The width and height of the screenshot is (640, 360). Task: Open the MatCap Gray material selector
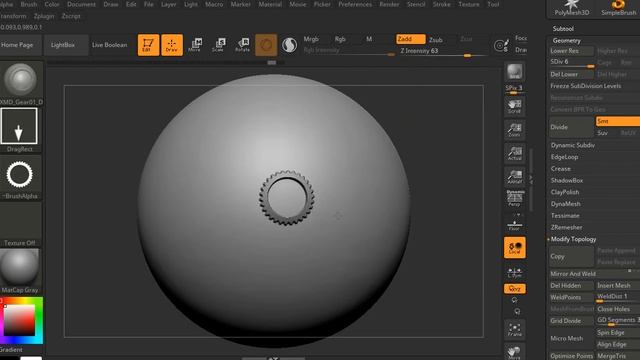[x=20, y=271]
